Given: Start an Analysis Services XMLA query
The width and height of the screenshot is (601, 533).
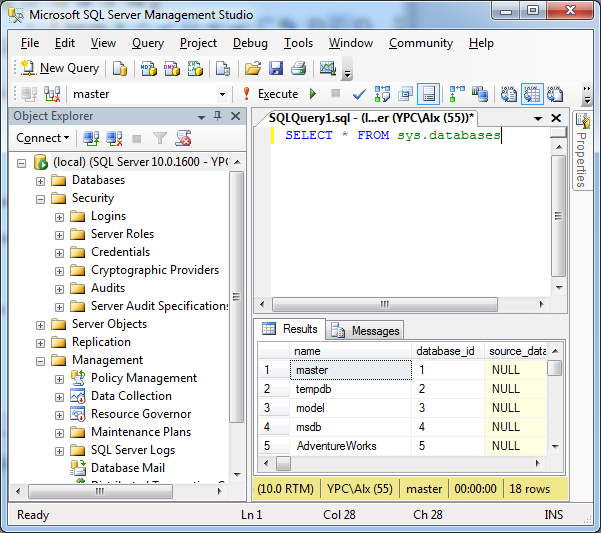Looking at the screenshot, I should tap(195, 69).
